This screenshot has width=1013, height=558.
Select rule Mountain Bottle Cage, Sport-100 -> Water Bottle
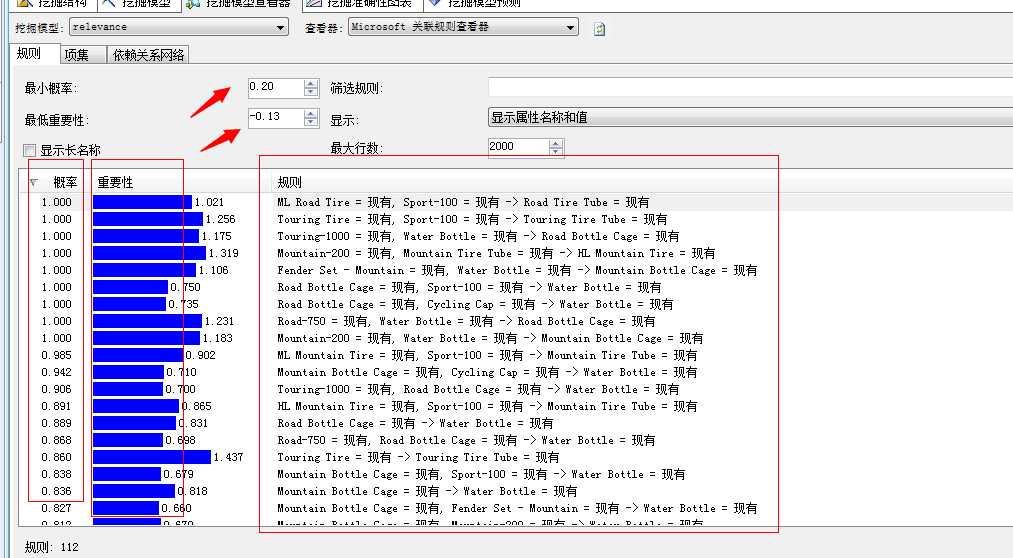tap(481, 474)
